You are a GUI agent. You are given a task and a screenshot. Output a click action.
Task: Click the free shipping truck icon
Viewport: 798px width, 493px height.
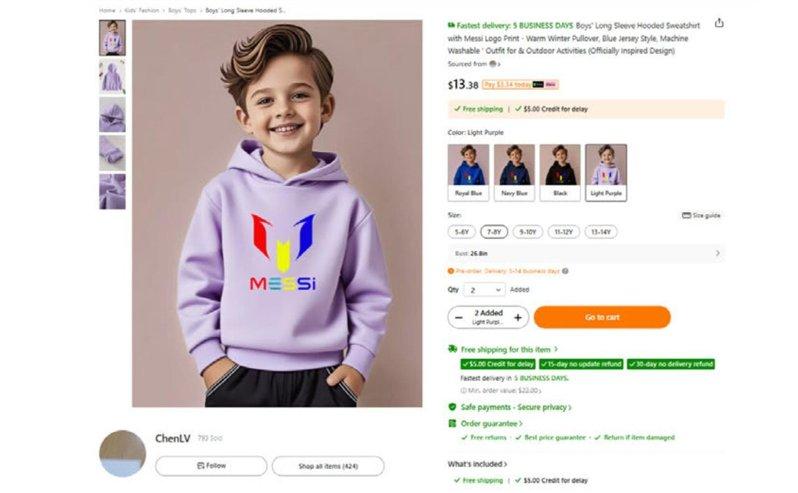coord(452,349)
